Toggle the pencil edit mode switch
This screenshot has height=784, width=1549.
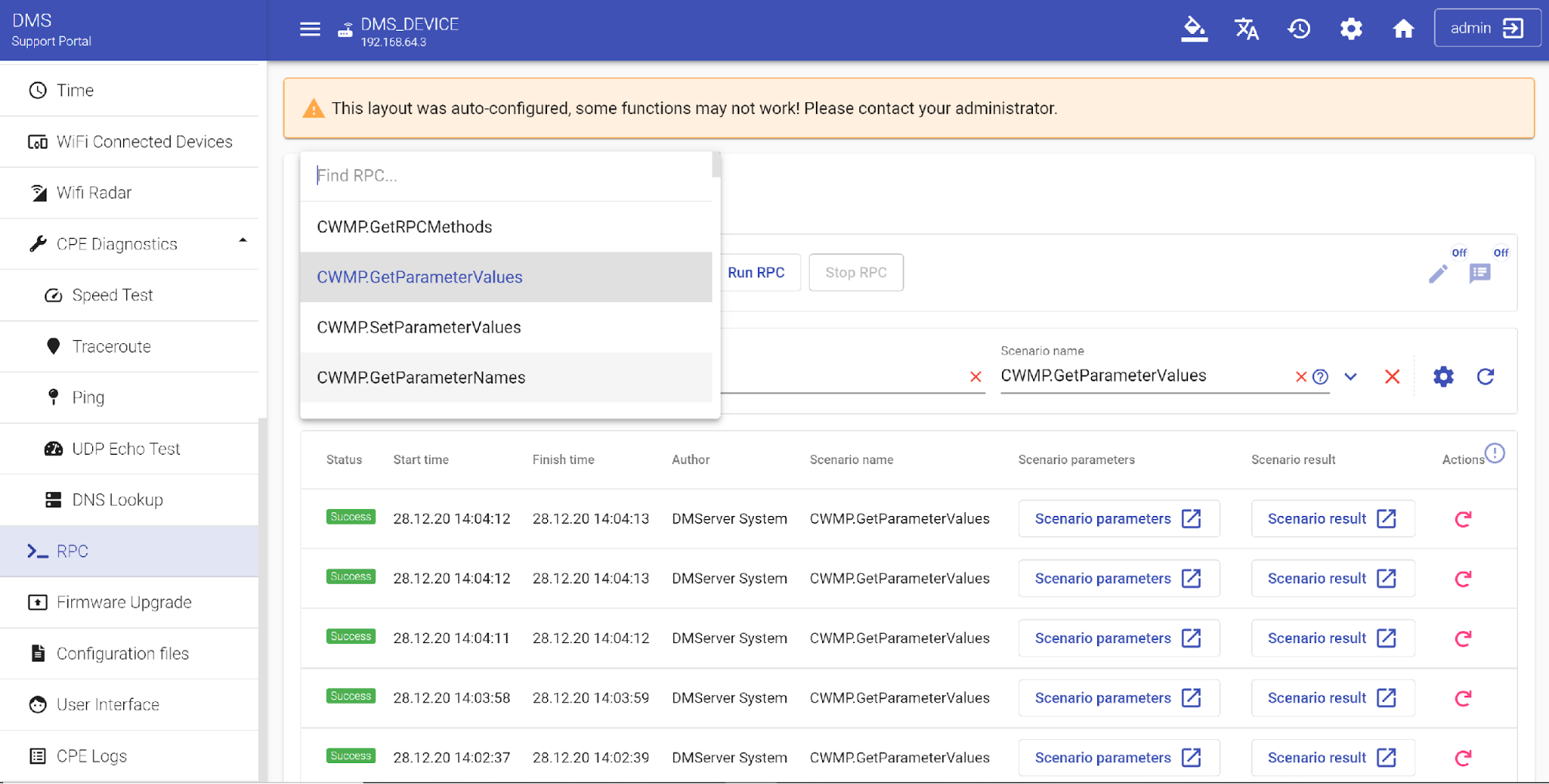pos(1438,273)
